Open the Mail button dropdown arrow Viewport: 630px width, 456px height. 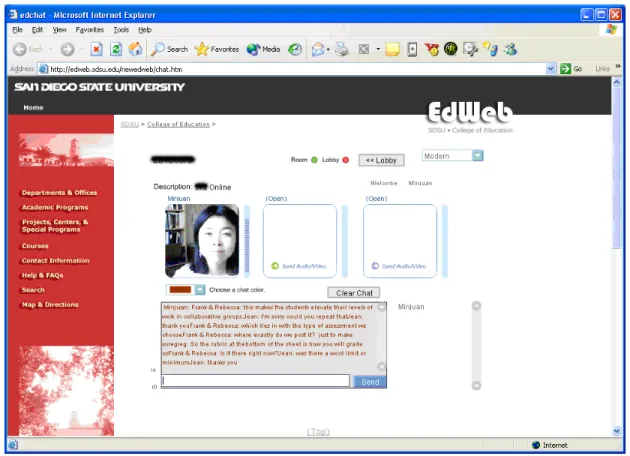click(328, 49)
